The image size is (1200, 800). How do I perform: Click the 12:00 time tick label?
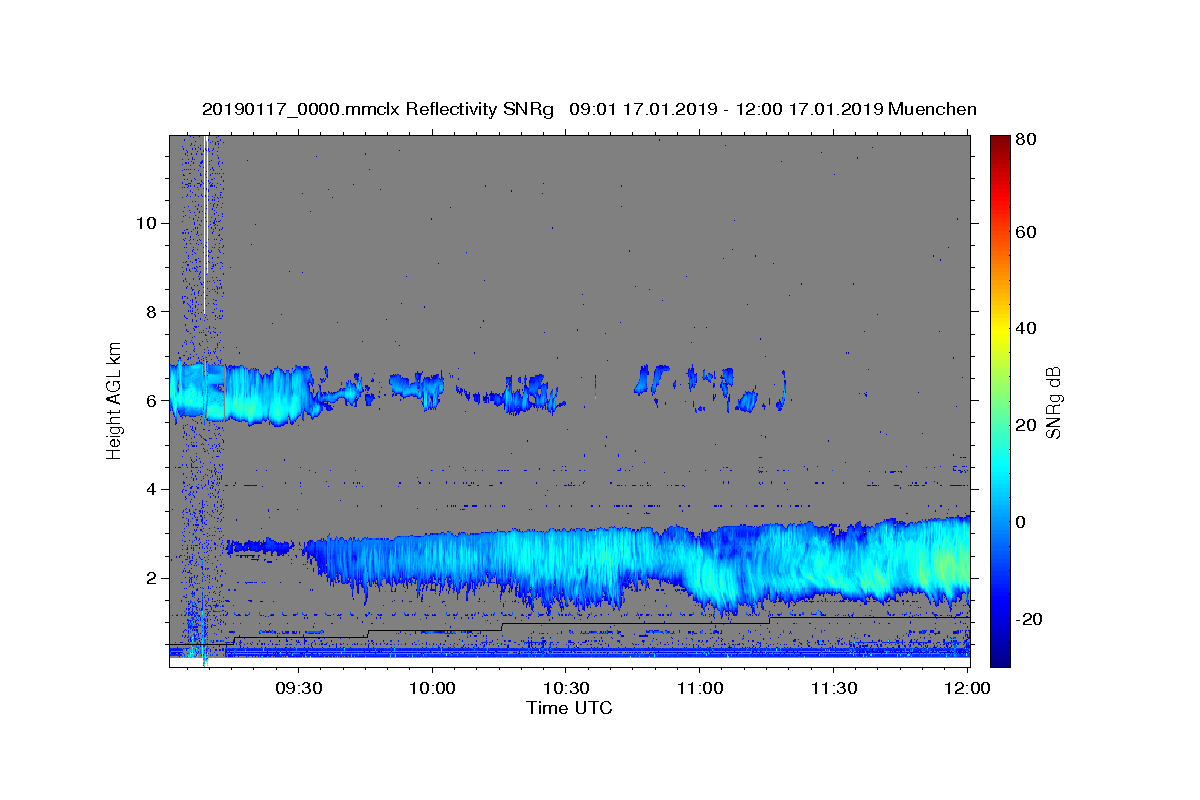966,689
